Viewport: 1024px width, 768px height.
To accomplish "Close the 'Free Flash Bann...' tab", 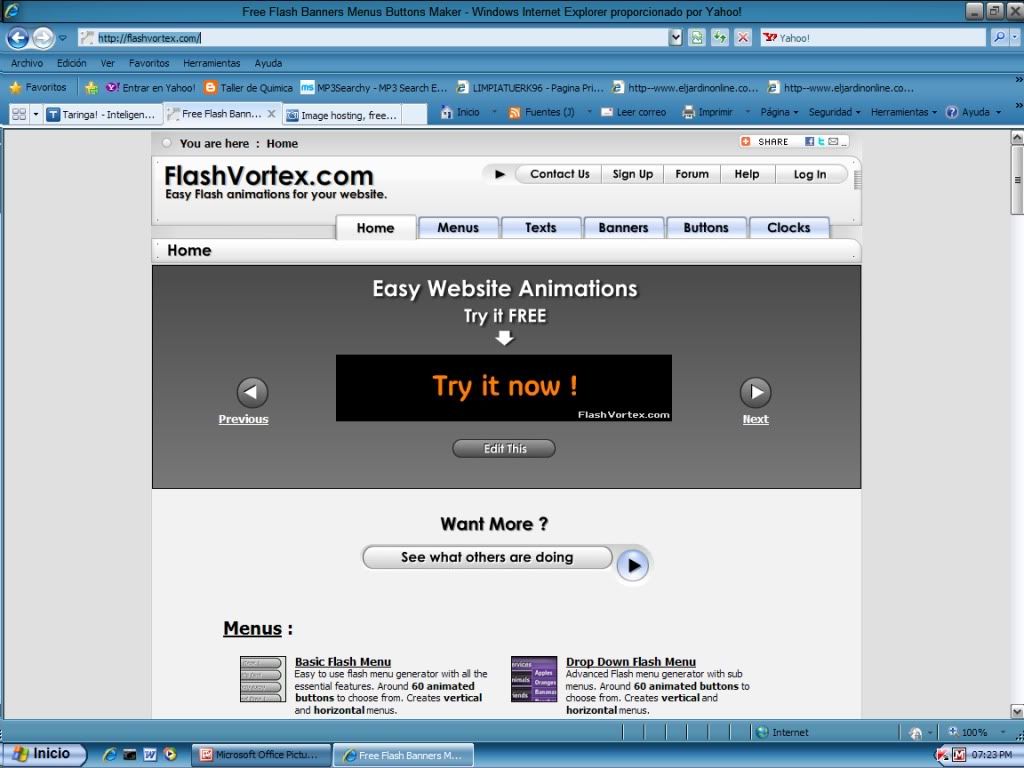I will 272,114.
